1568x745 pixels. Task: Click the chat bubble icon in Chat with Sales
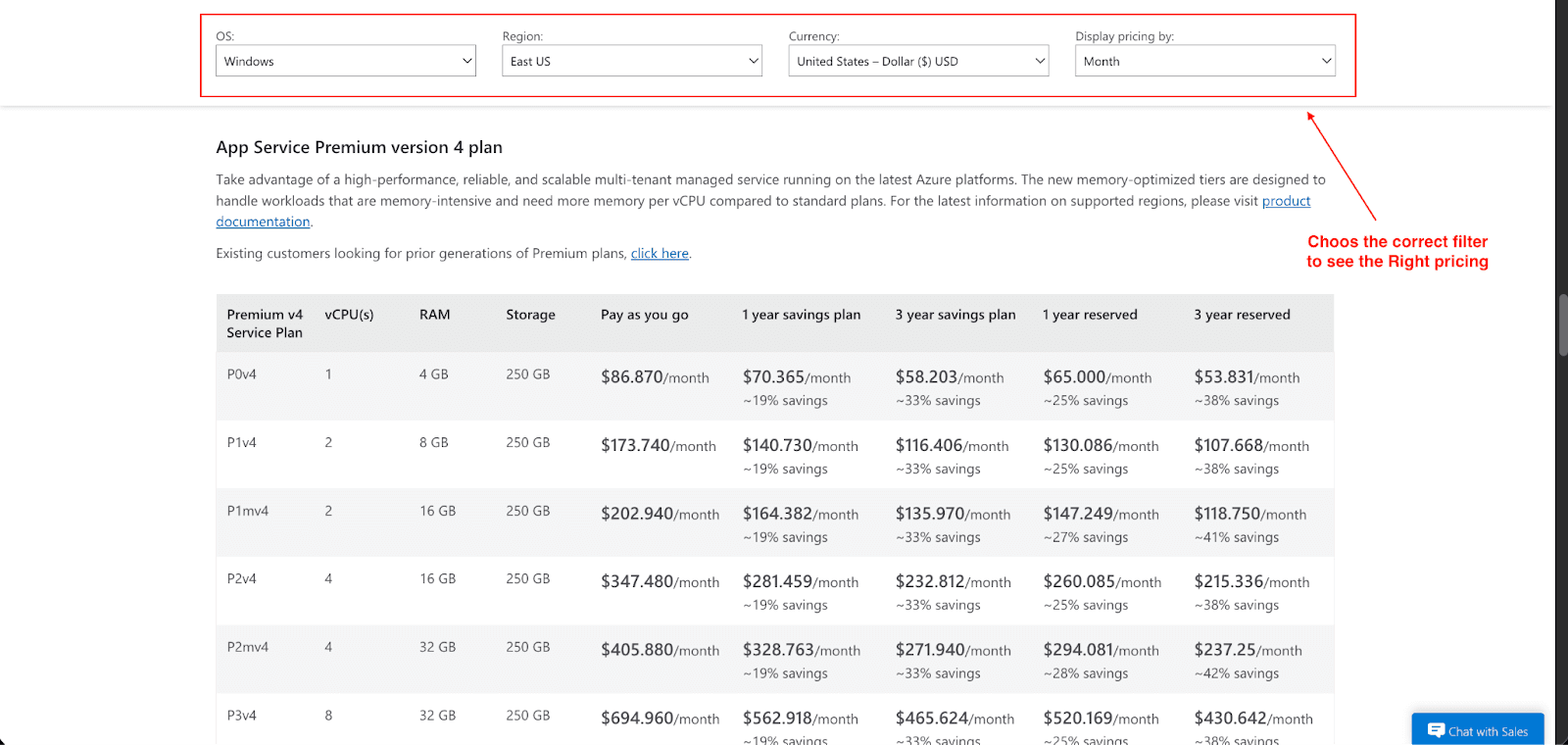pos(1436,730)
